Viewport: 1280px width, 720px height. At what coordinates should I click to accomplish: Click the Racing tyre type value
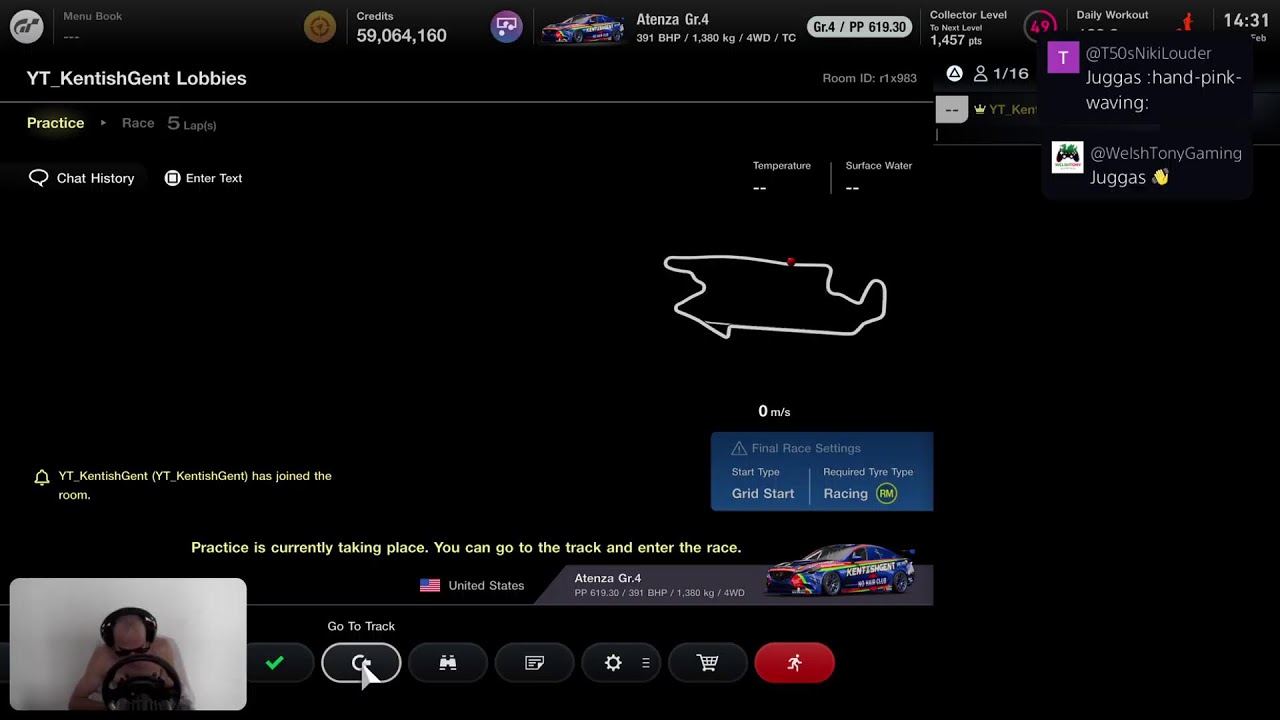tap(845, 493)
